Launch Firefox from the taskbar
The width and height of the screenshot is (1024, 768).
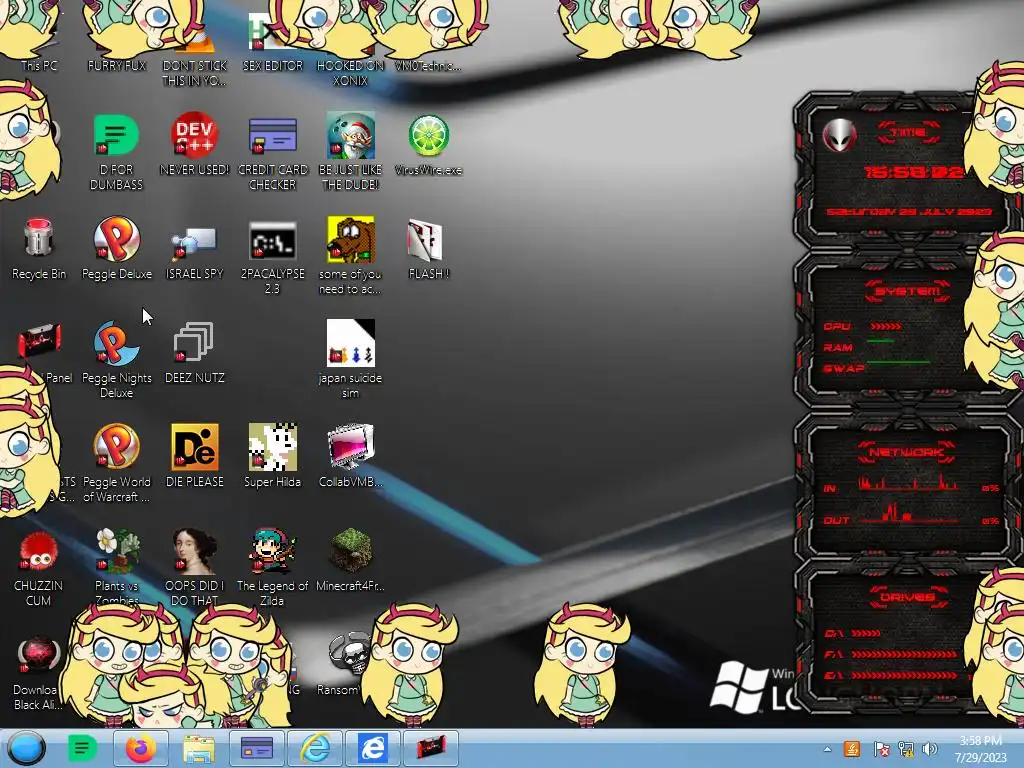141,748
